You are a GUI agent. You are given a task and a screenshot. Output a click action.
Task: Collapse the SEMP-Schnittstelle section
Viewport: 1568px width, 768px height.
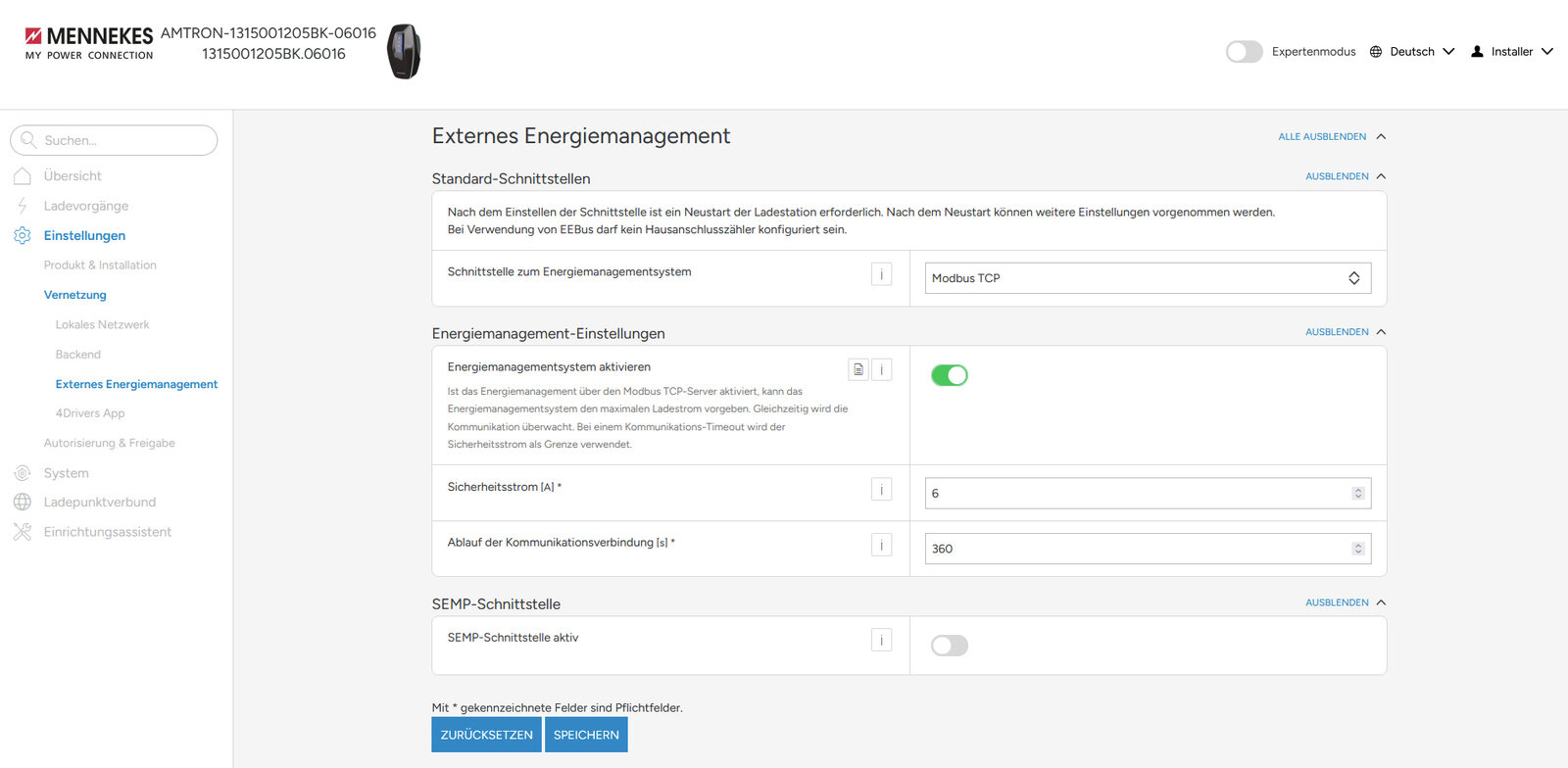click(1346, 602)
